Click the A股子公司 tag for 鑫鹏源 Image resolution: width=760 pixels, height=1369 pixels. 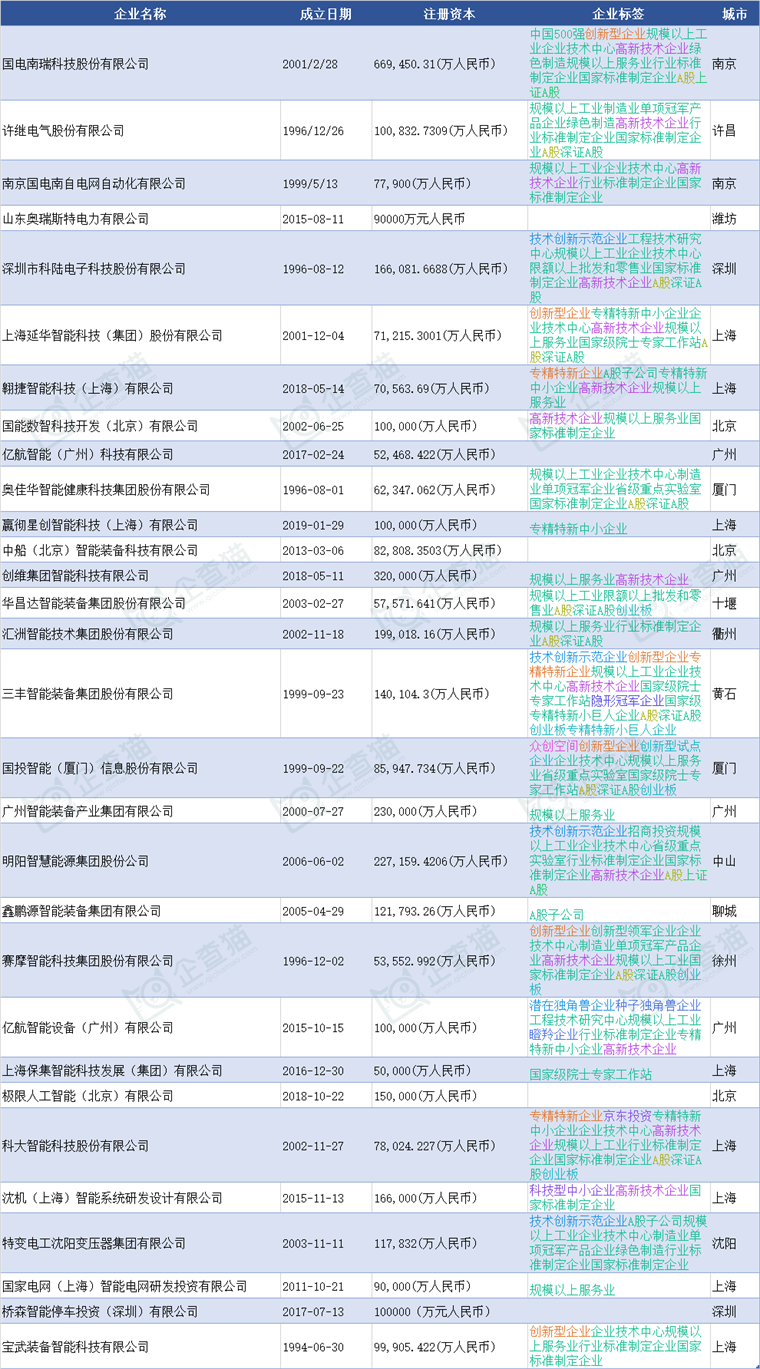click(557, 914)
